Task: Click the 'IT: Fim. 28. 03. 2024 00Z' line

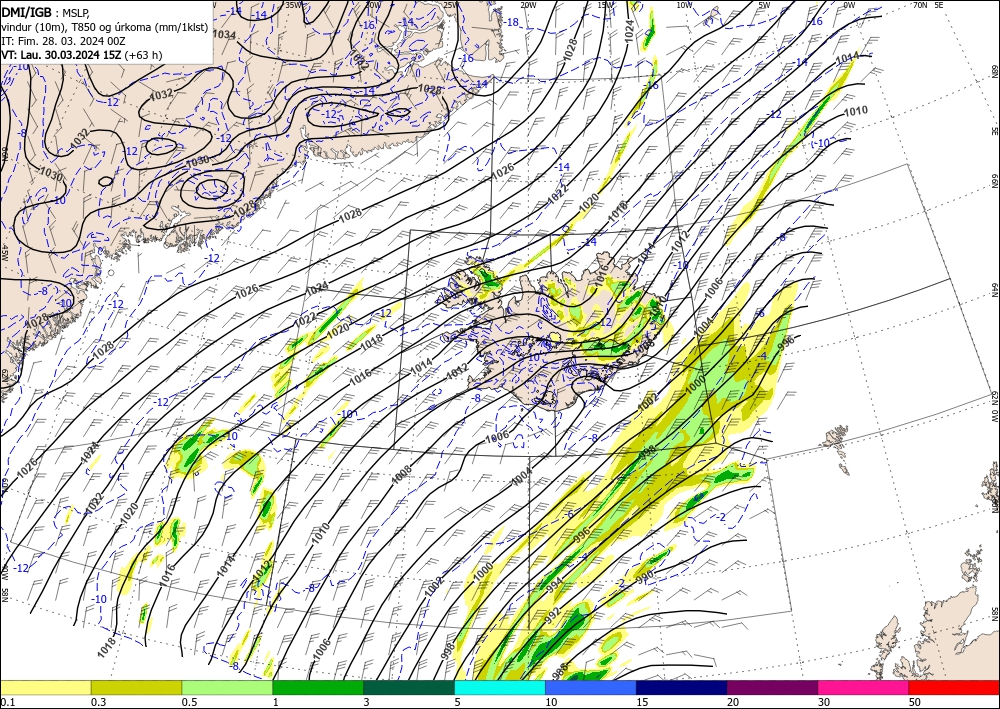Action: 63,41
